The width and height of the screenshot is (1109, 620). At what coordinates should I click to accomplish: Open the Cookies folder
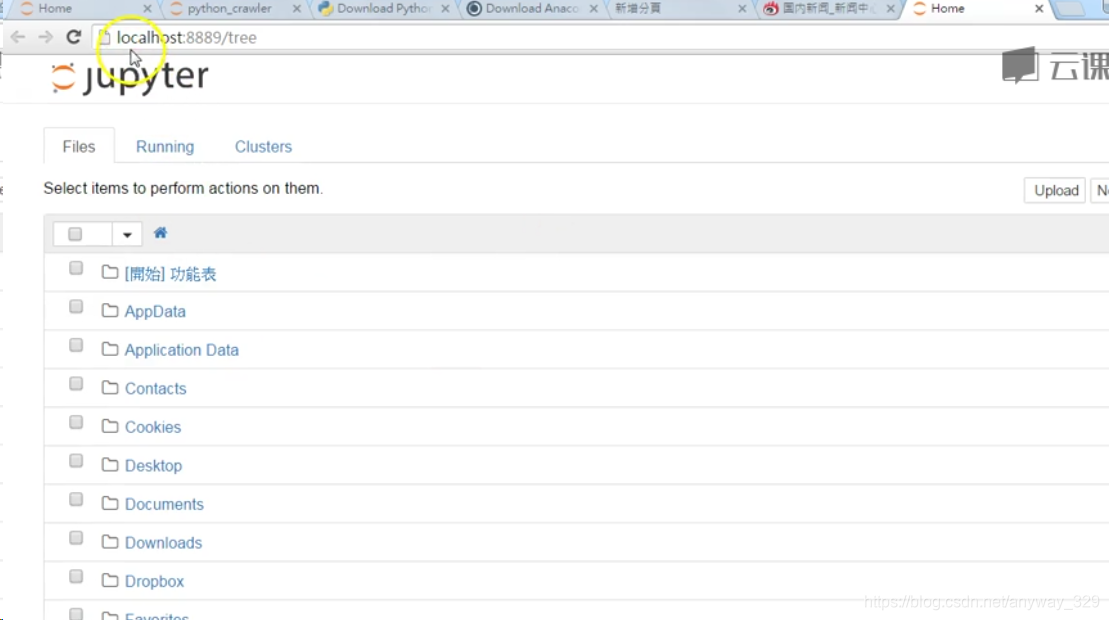coord(153,427)
